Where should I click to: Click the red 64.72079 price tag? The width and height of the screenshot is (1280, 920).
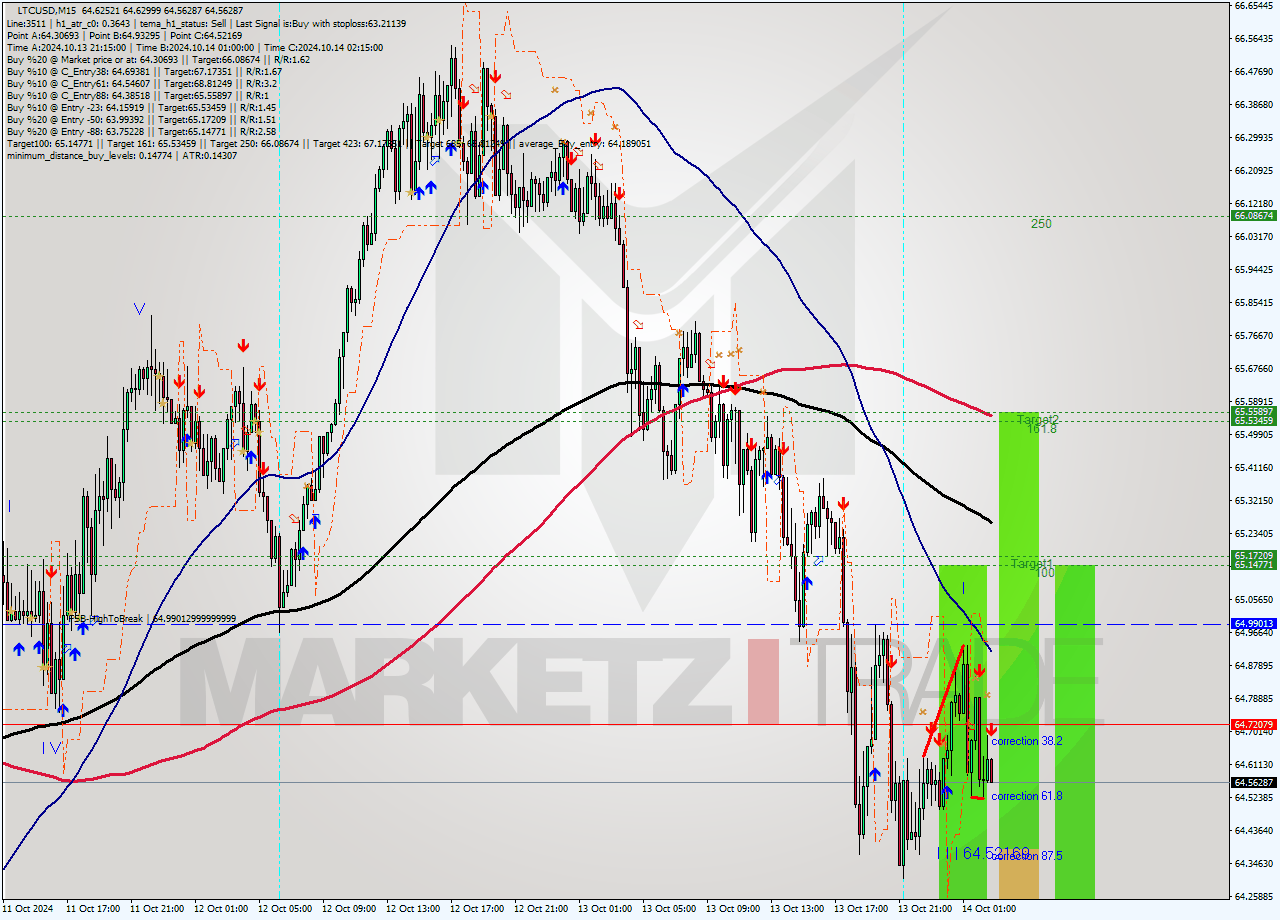pyautogui.click(x=1253, y=724)
